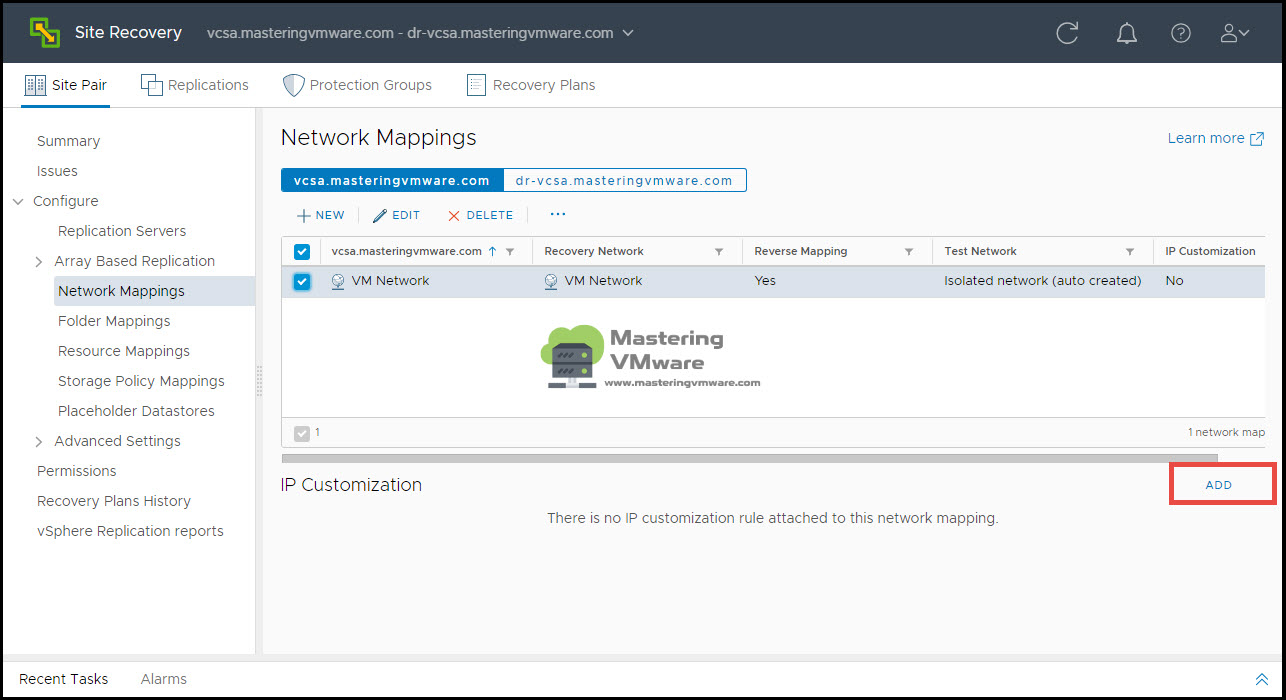
Task: Refresh the Site Recovery view
Action: tap(1067, 33)
